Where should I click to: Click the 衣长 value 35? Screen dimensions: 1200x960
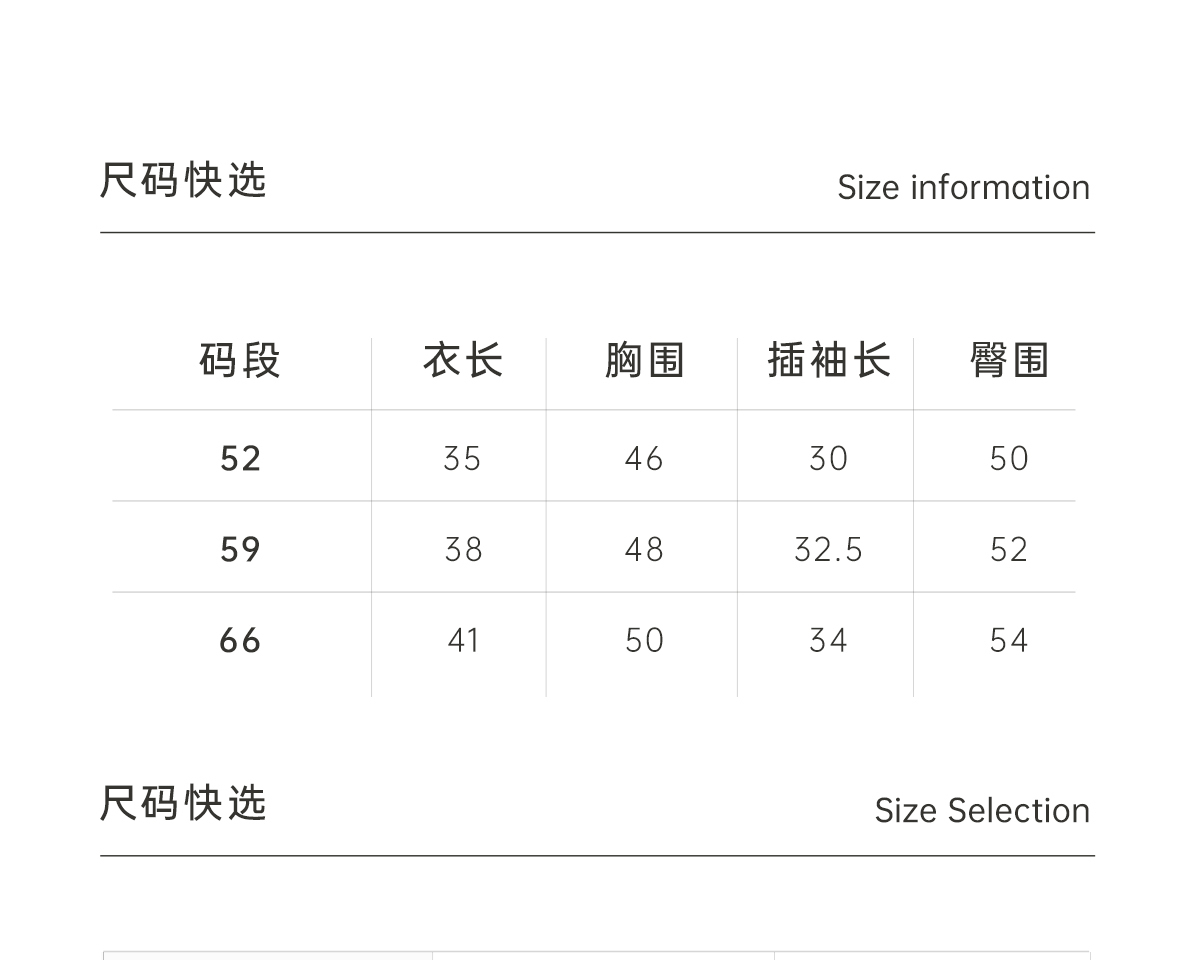pos(462,459)
